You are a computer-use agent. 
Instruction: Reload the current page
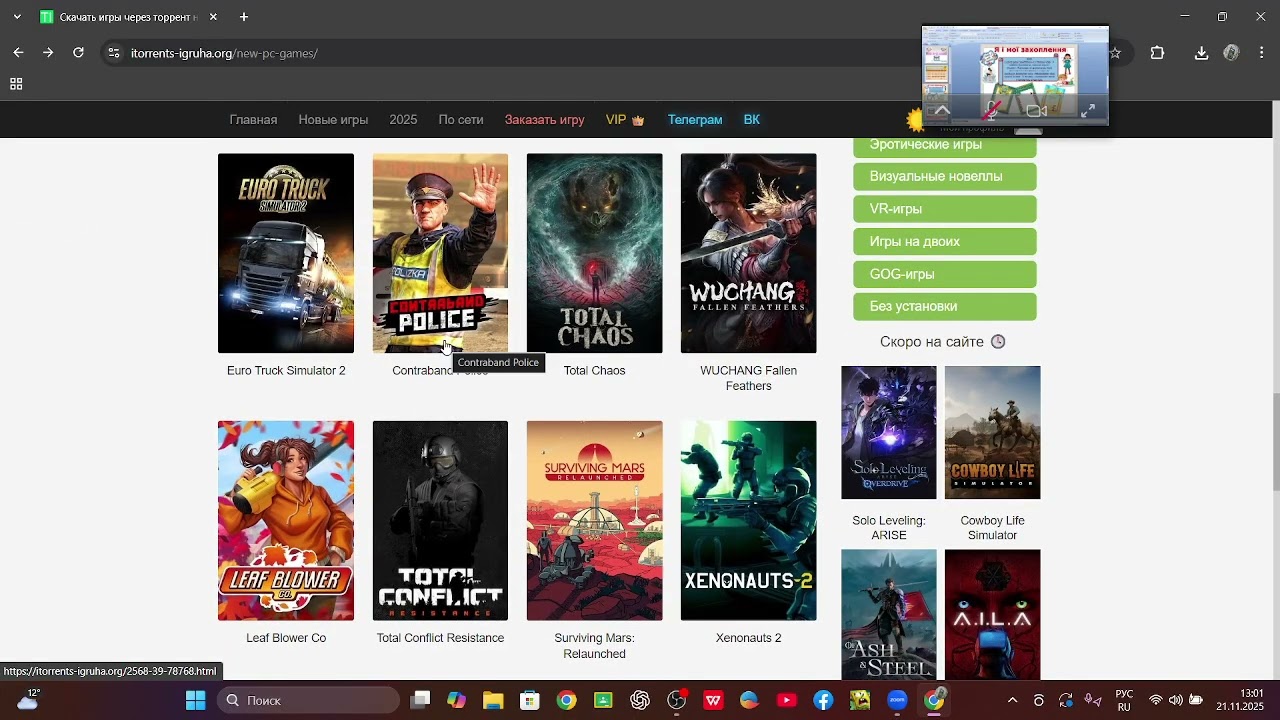[x=78, y=53]
